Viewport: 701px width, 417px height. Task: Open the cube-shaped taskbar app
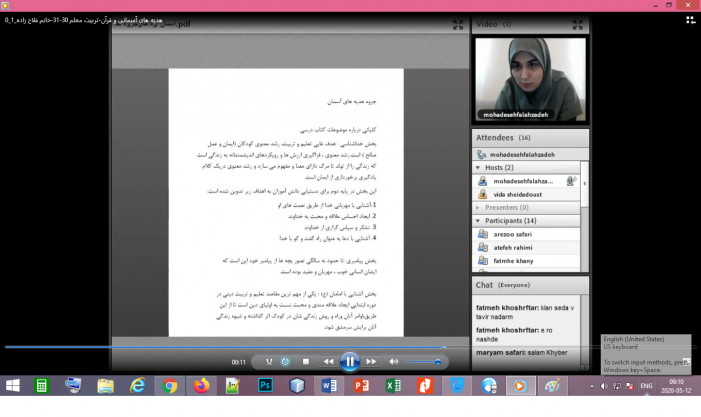tap(297, 386)
